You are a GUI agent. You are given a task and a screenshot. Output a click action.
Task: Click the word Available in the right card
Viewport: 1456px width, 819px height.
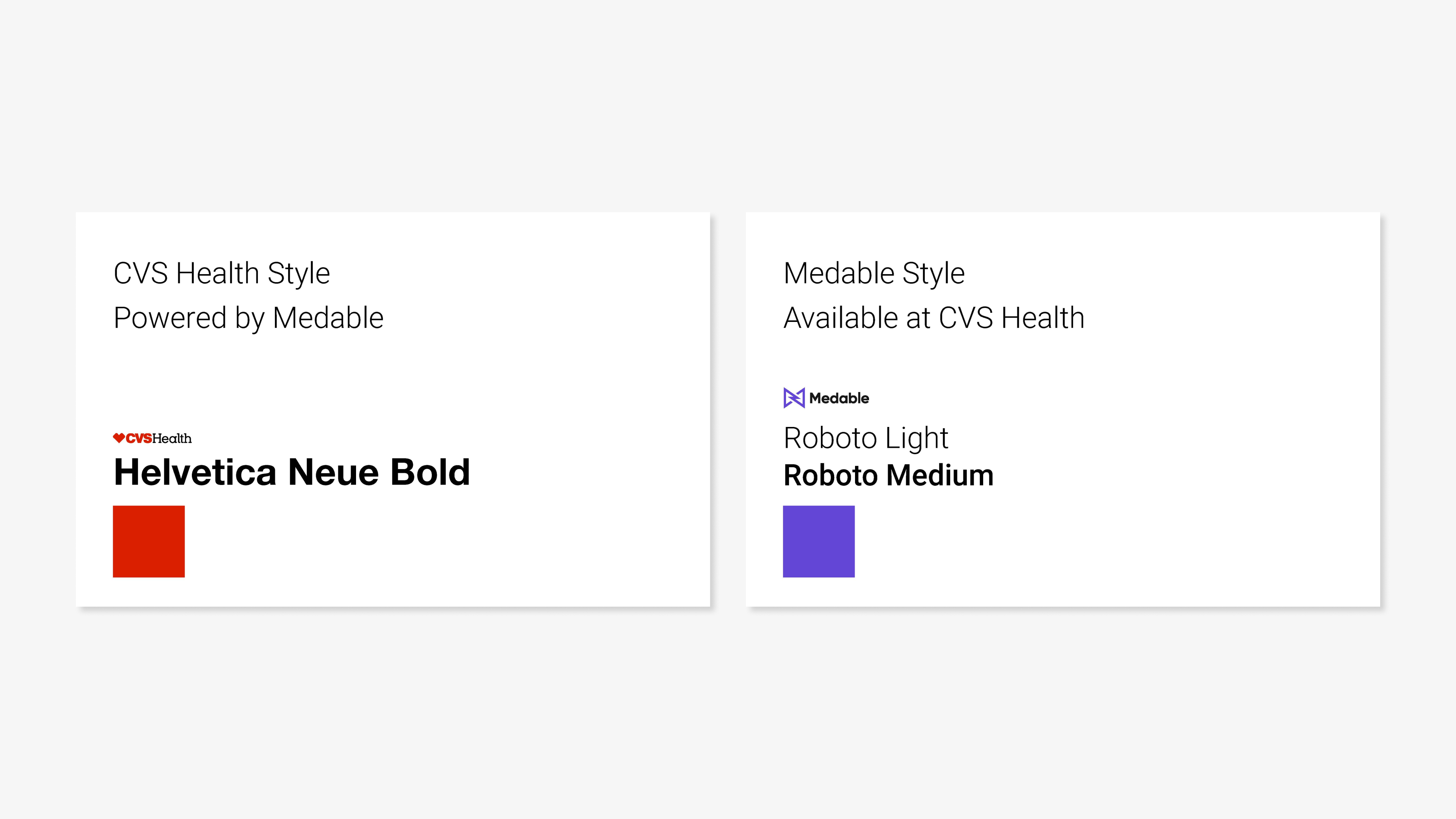tap(841, 318)
